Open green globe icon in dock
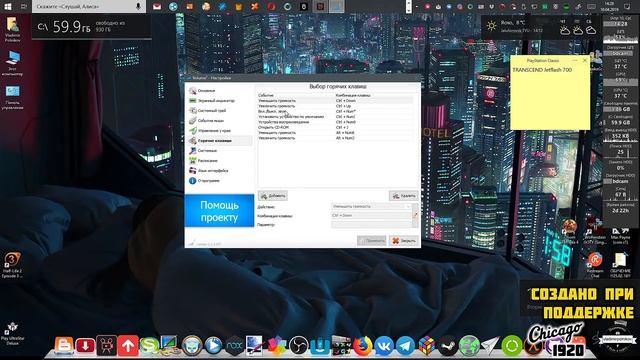 tap(469, 346)
